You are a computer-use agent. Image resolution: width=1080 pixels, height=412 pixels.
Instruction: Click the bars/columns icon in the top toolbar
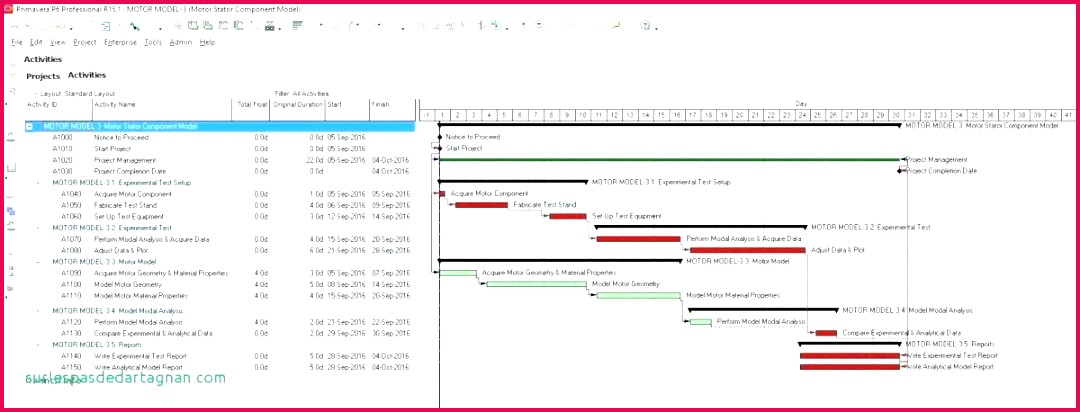[x=298, y=25]
